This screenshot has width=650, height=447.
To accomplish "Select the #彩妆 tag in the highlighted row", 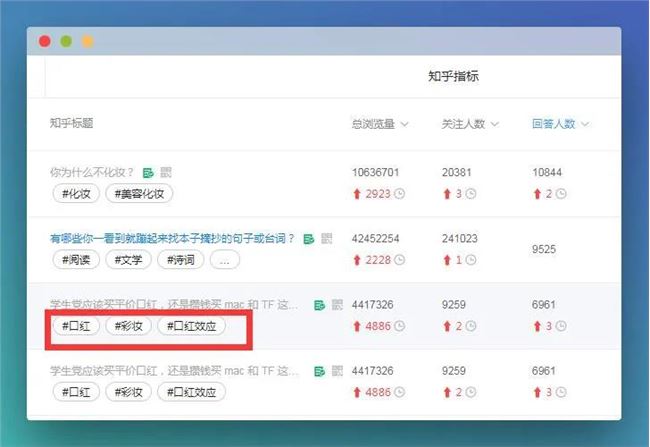I will 129,326.
